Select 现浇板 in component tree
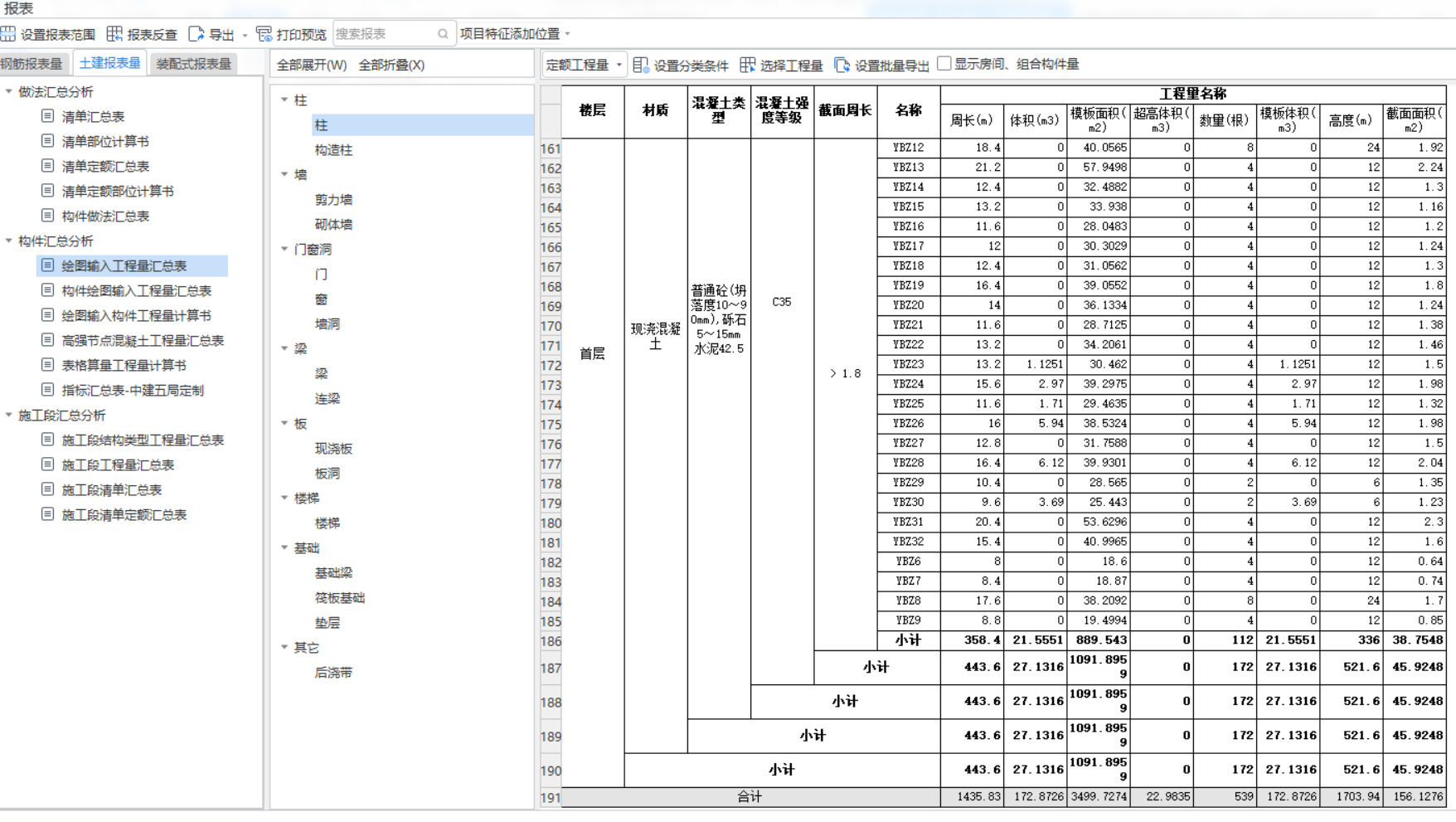This screenshot has height=822, width=1456. click(x=333, y=448)
